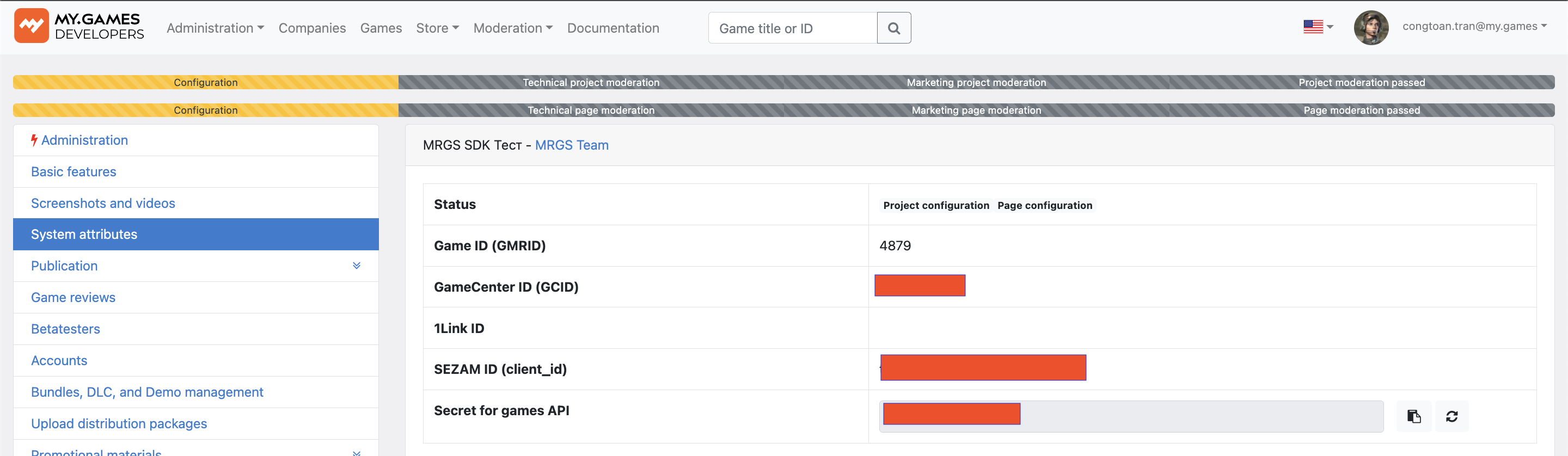The image size is (1568, 456).
Task: Open the MRGS Team company link
Action: [x=572, y=145]
